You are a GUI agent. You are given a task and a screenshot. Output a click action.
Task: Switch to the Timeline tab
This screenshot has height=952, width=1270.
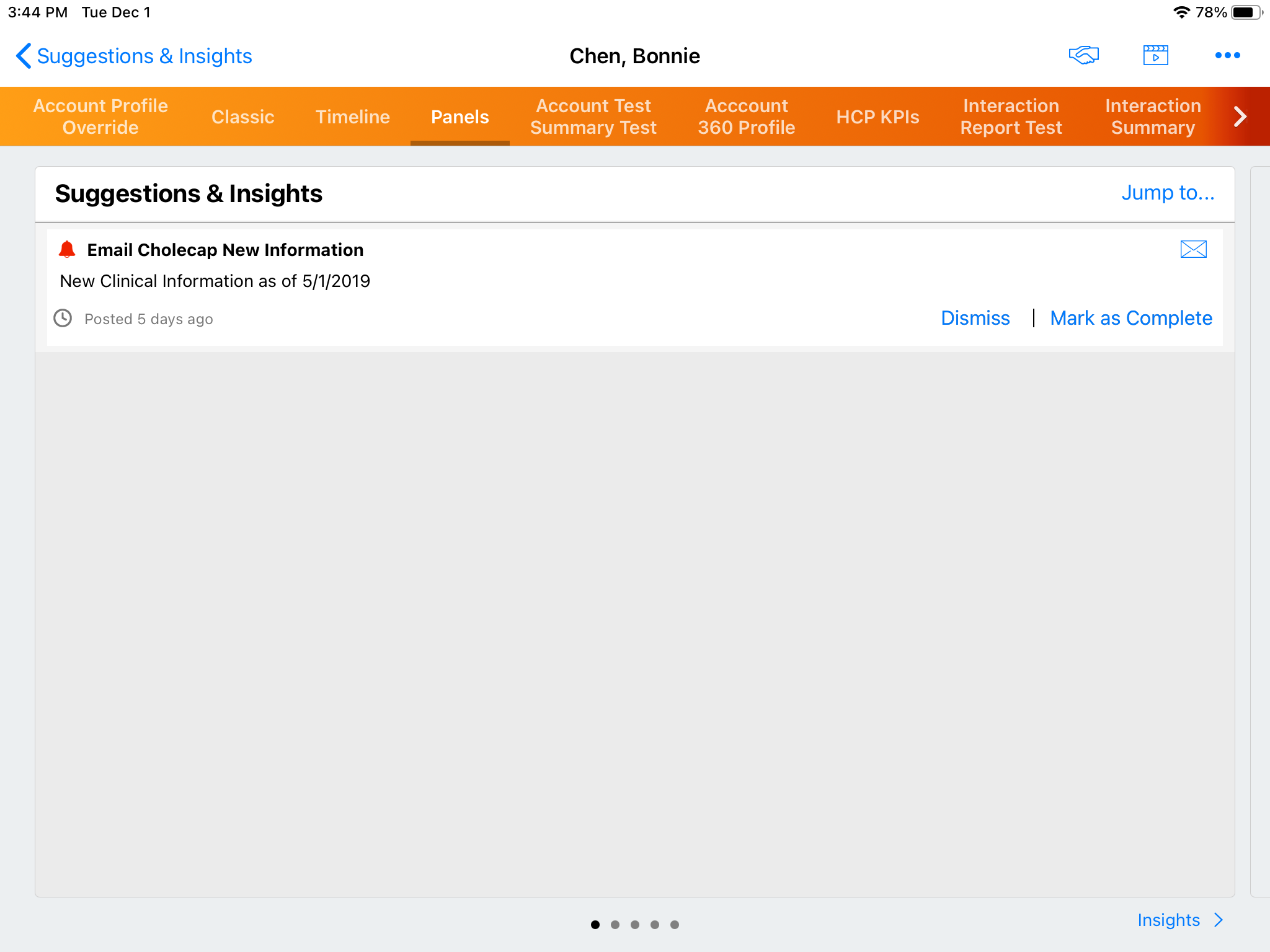(x=352, y=117)
